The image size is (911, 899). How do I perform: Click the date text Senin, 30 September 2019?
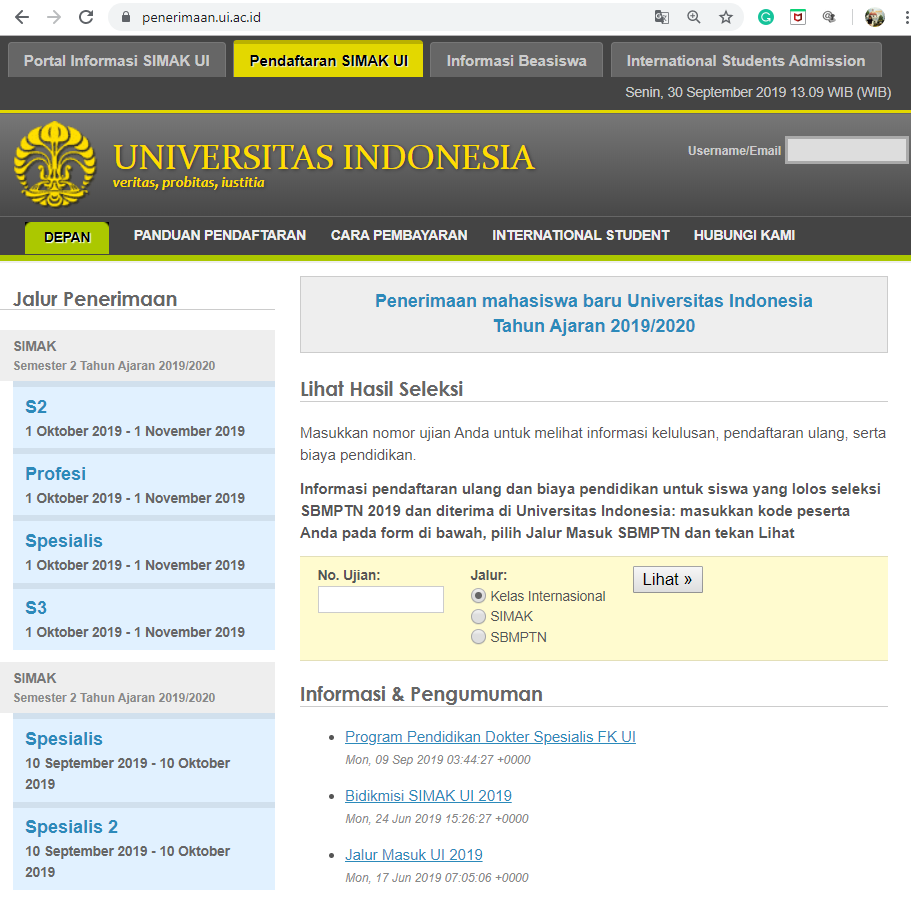click(705, 92)
